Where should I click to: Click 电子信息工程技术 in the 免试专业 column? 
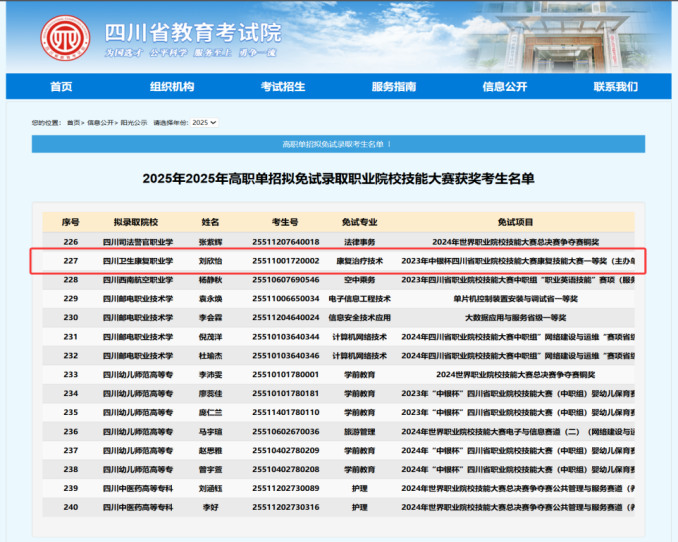[359, 298]
